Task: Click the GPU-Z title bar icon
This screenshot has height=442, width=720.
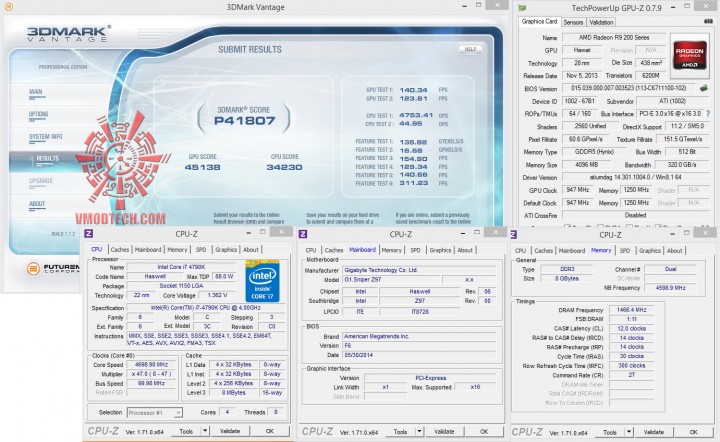Action: click(523, 8)
